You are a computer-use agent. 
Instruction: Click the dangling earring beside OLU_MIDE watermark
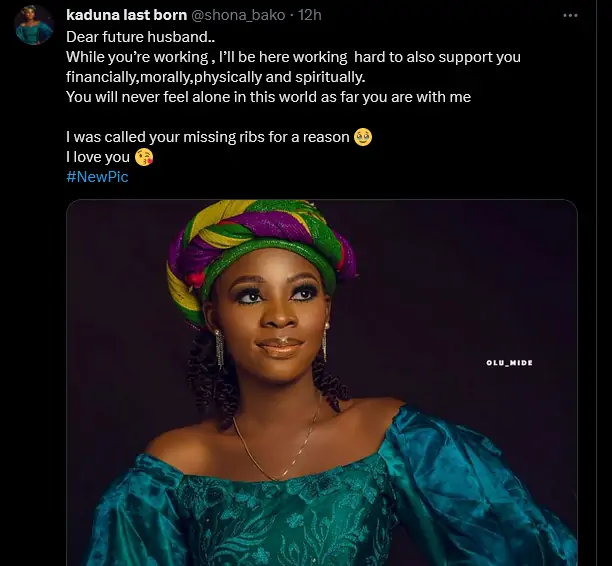(324, 341)
